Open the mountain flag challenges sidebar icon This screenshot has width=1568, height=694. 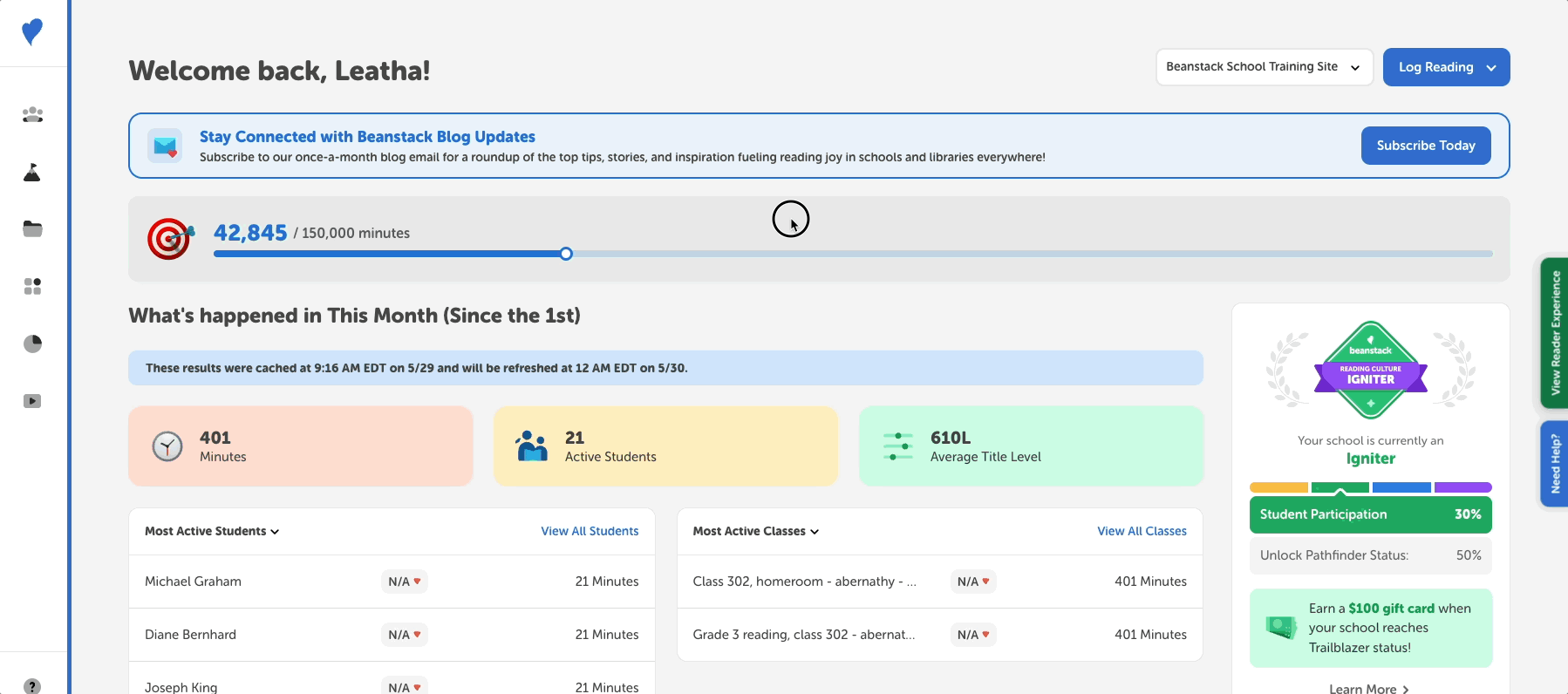[x=32, y=172]
